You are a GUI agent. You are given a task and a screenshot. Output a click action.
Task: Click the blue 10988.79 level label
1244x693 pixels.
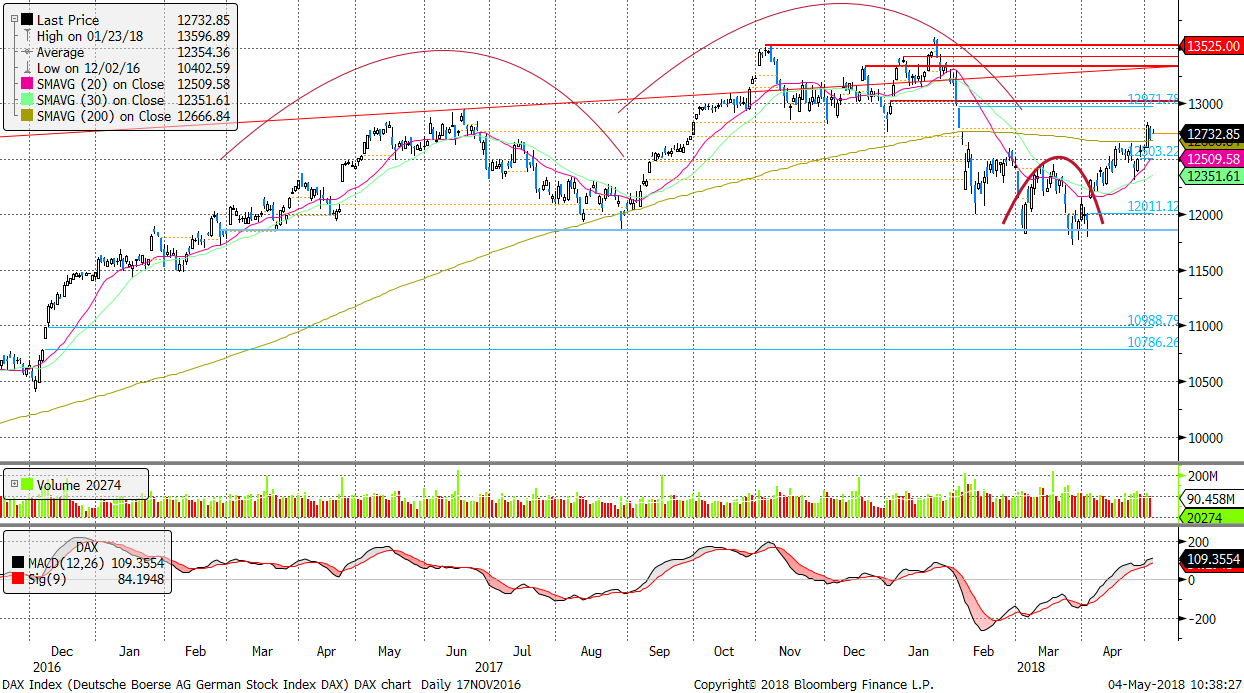click(1154, 321)
